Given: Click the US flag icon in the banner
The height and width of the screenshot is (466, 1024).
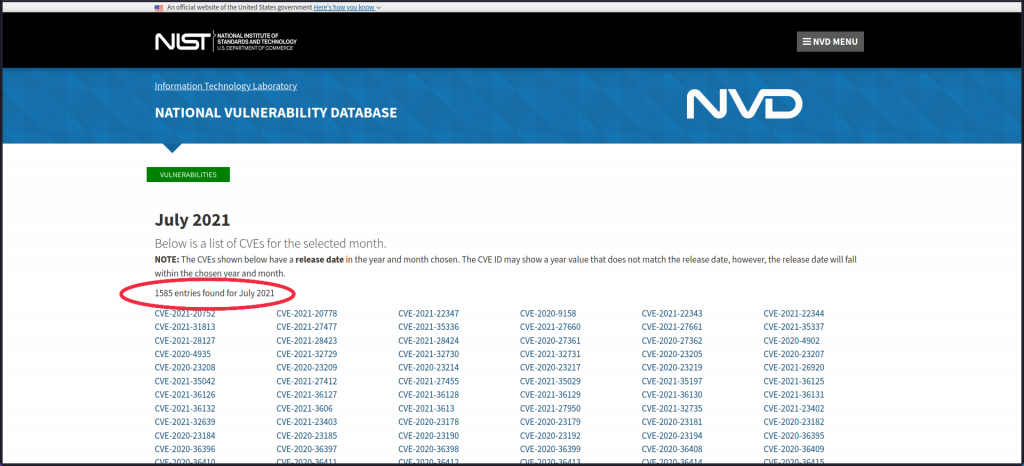Looking at the screenshot, I should (159, 7).
